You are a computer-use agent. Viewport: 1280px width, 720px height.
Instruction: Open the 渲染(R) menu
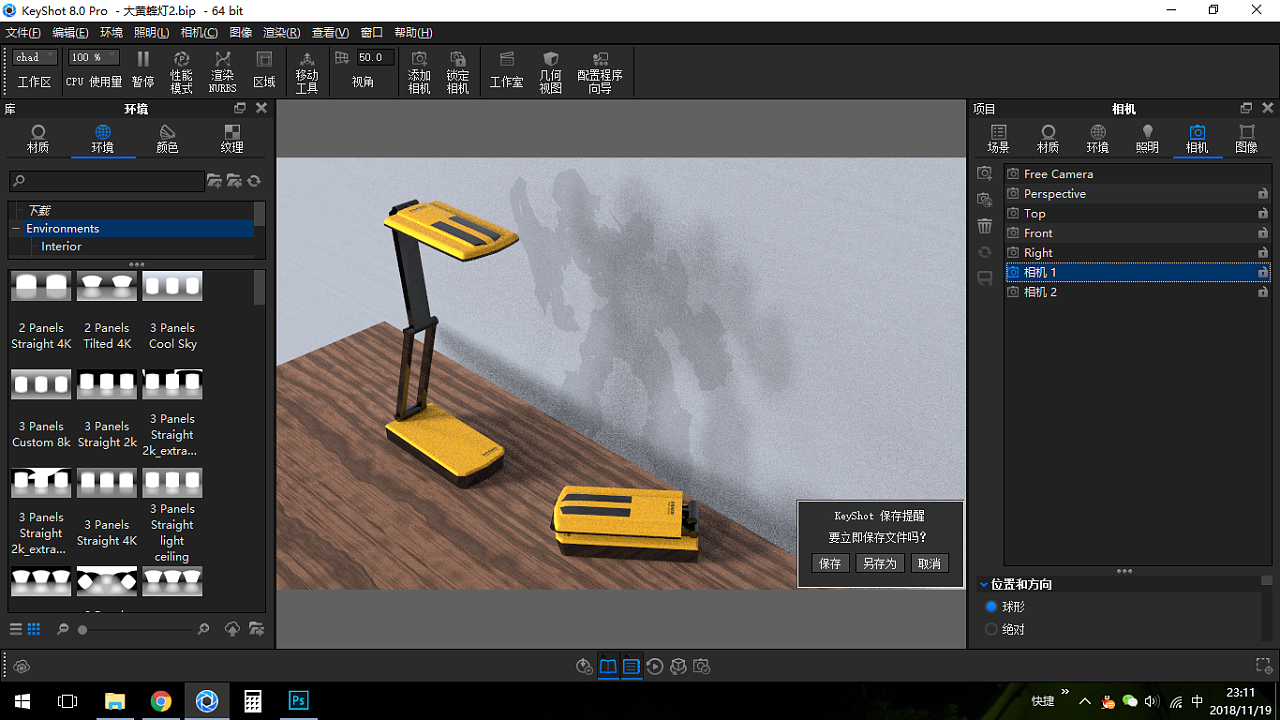click(281, 32)
